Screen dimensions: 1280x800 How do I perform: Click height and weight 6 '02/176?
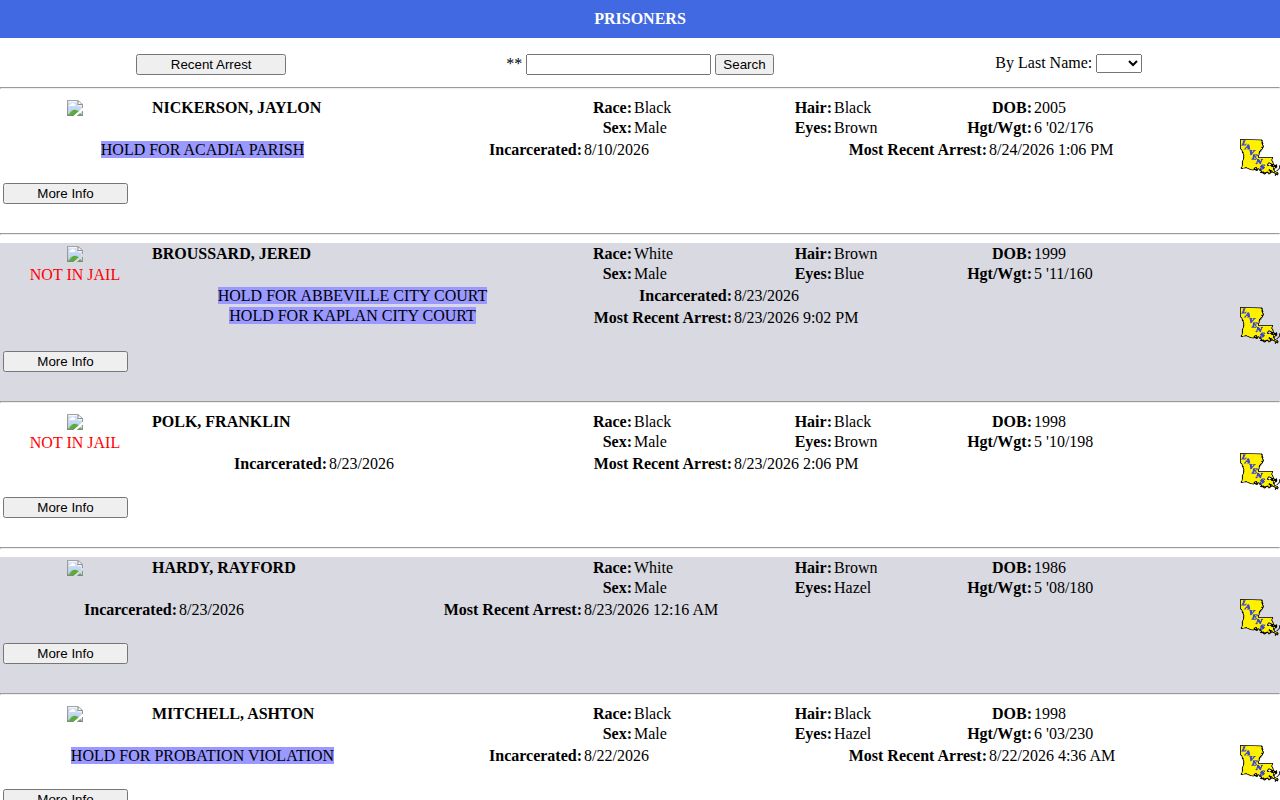(x=1064, y=128)
